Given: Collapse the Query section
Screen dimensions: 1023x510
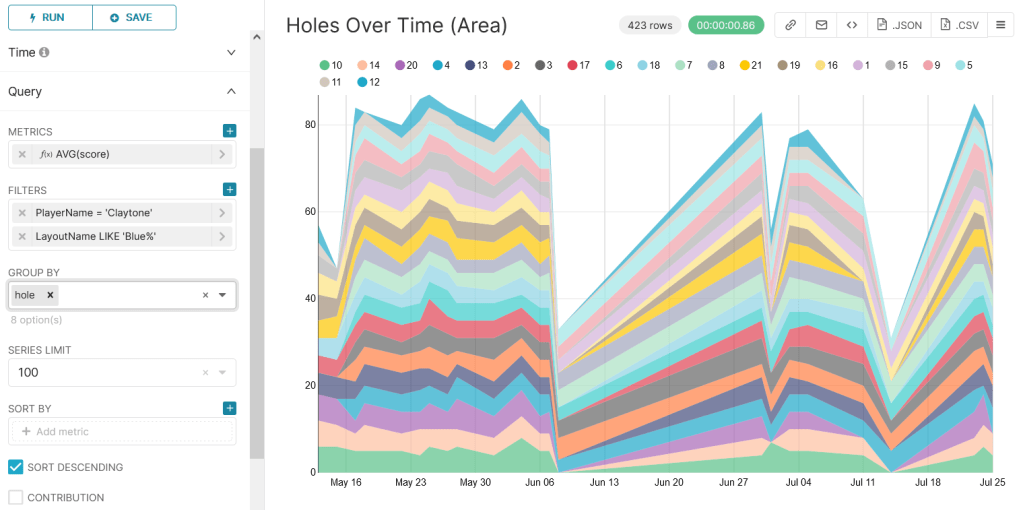Looking at the screenshot, I should point(231,91).
